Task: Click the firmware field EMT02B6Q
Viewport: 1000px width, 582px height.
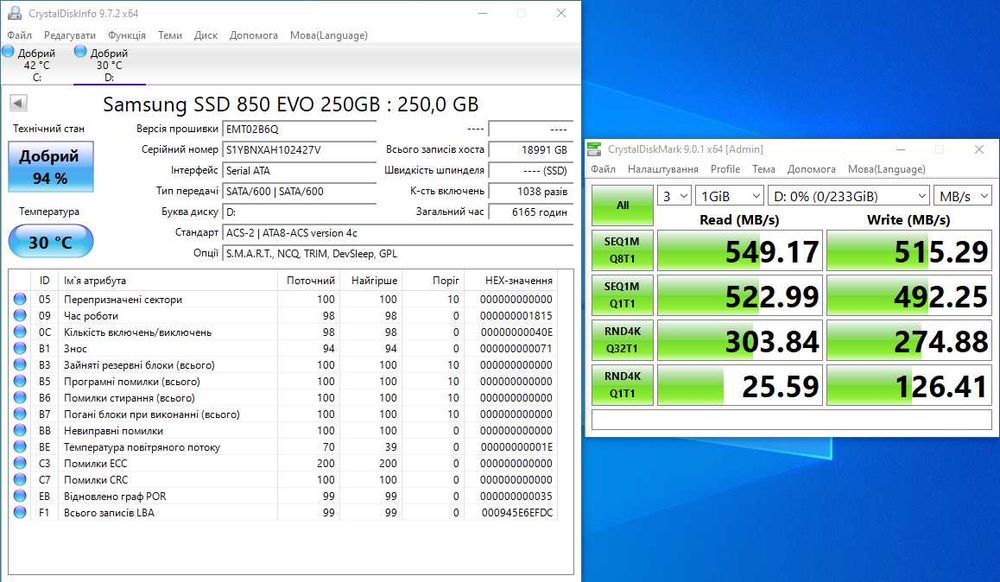Action: pos(299,129)
